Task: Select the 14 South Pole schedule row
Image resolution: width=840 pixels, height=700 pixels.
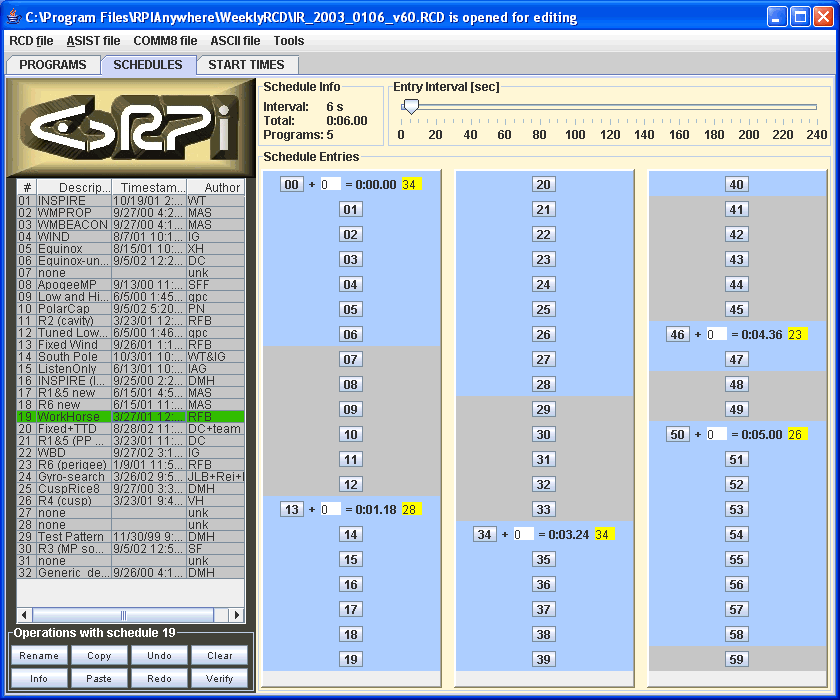Action: point(131,357)
